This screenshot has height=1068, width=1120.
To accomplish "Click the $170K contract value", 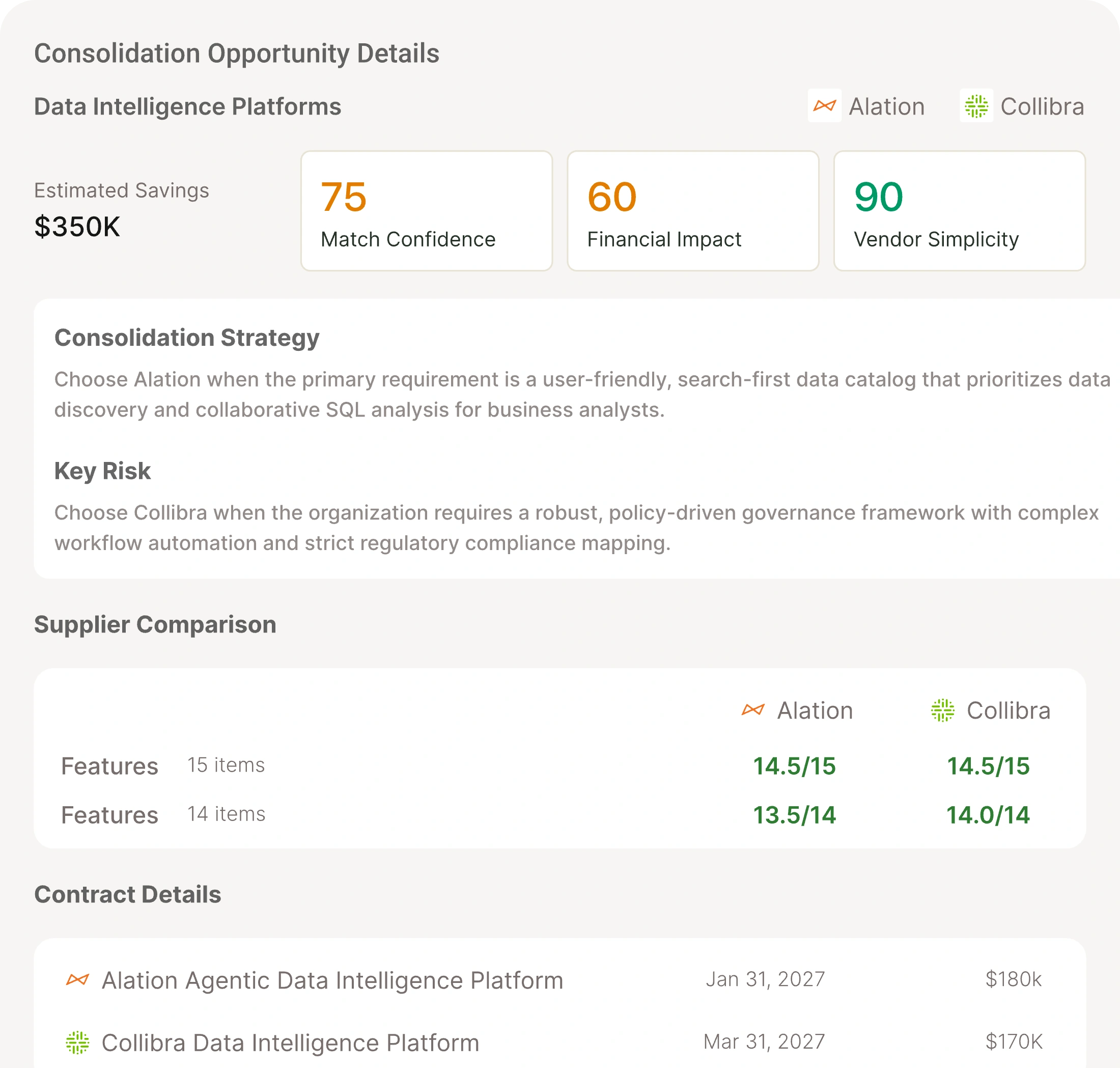I will pyautogui.click(x=1014, y=1041).
